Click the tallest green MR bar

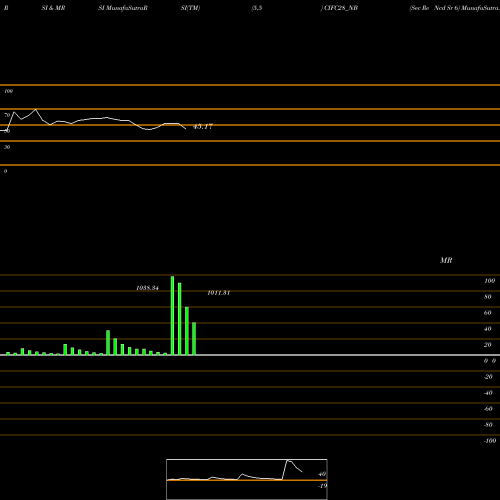pyautogui.click(x=172, y=315)
